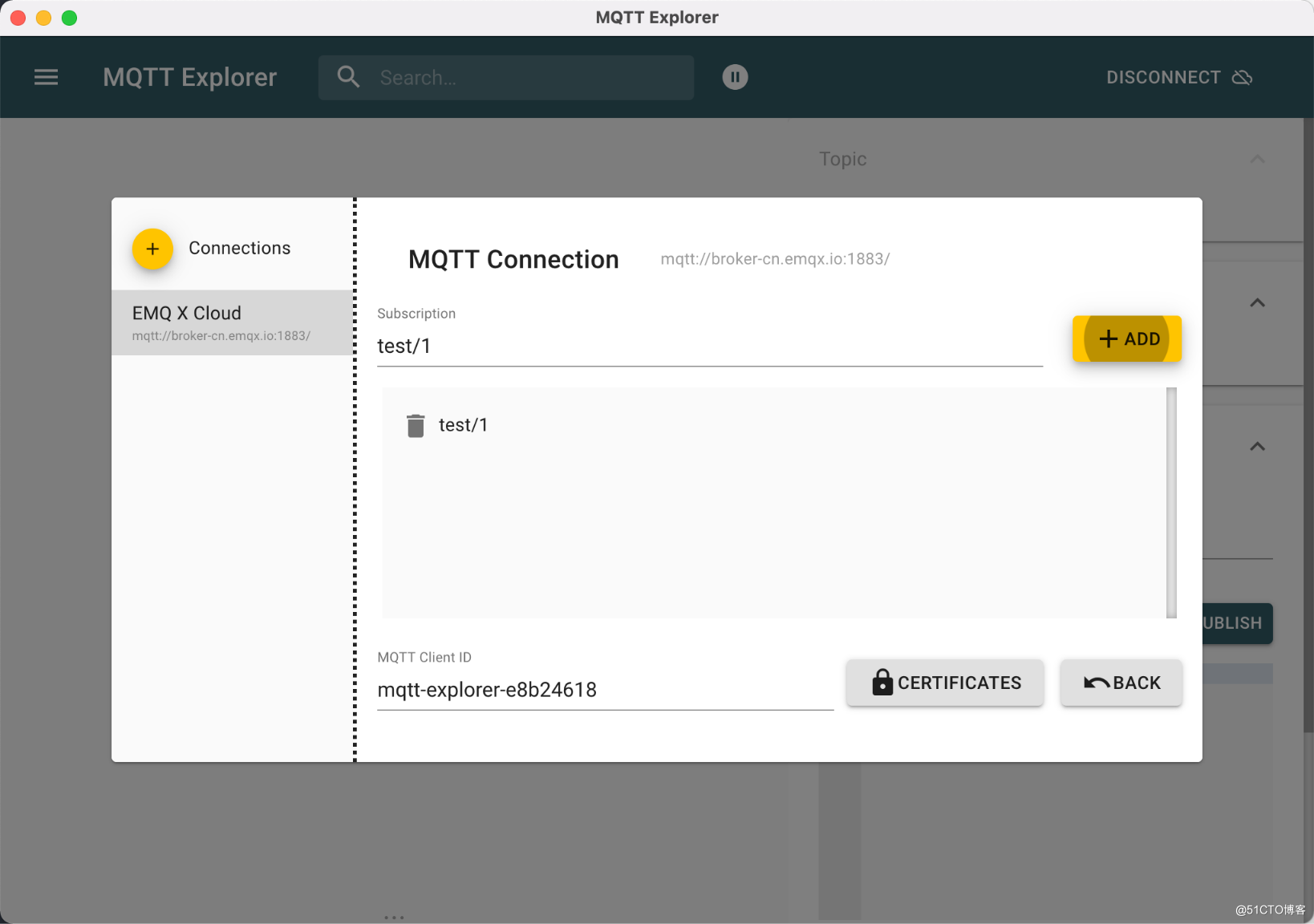Viewport: 1314px width, 924px height.
Task: Collapse the second sidebar panel chevron
Action: (x=1258, y=303)
